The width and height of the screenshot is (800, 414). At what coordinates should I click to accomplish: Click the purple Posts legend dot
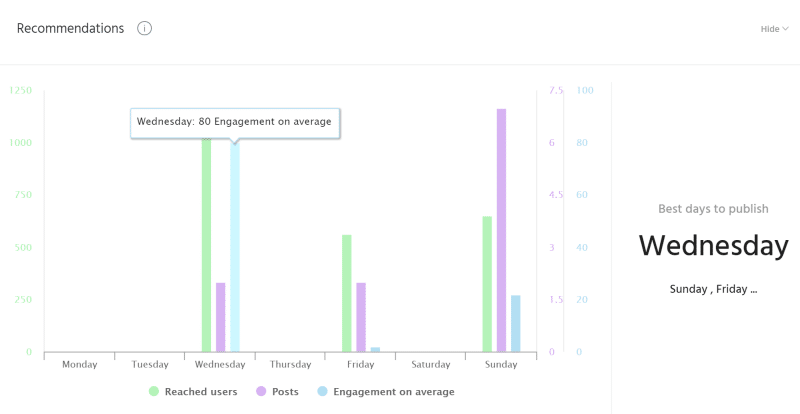tap(261, 392)
